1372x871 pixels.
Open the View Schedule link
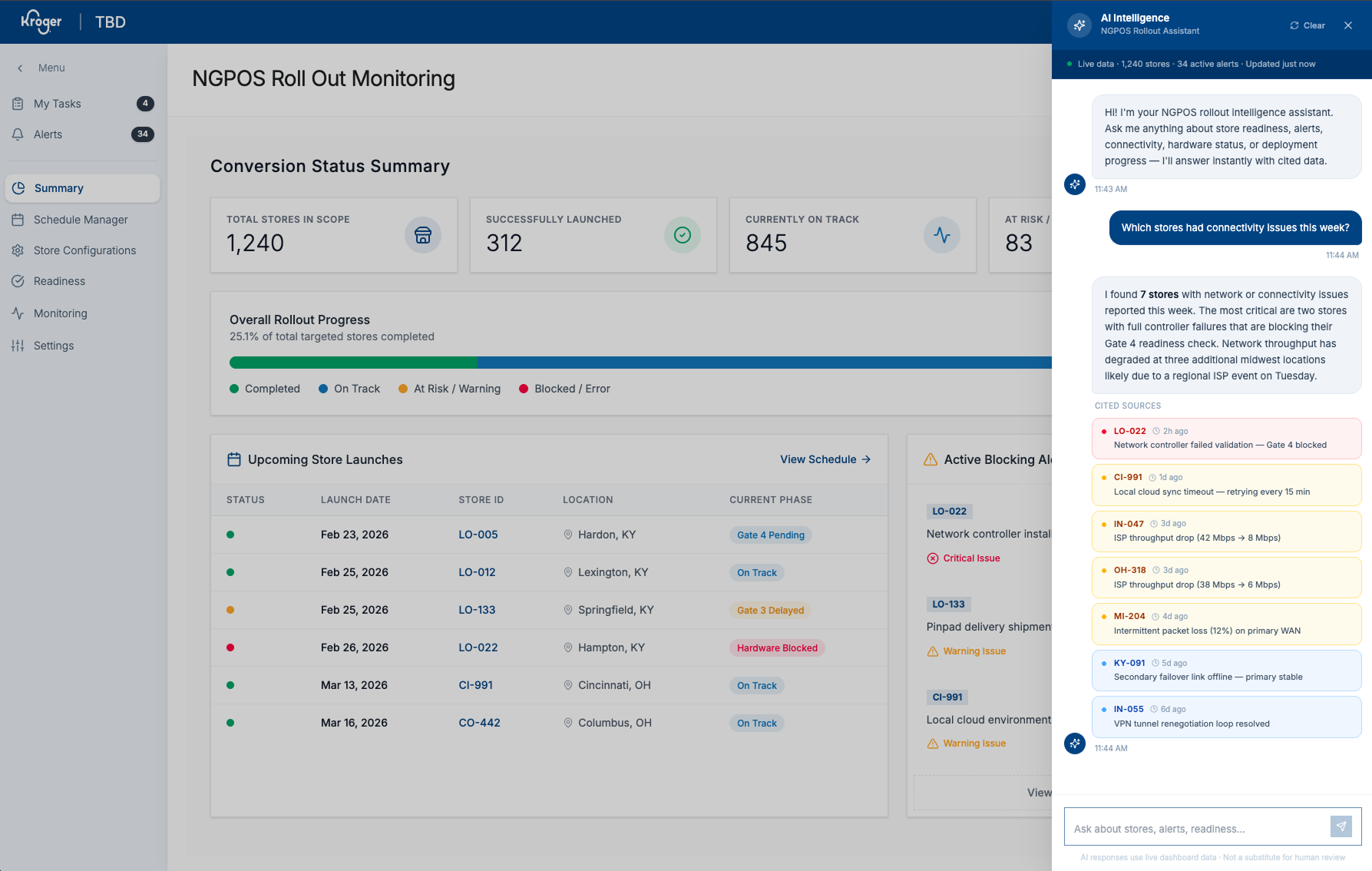click(x=825, y=459)
